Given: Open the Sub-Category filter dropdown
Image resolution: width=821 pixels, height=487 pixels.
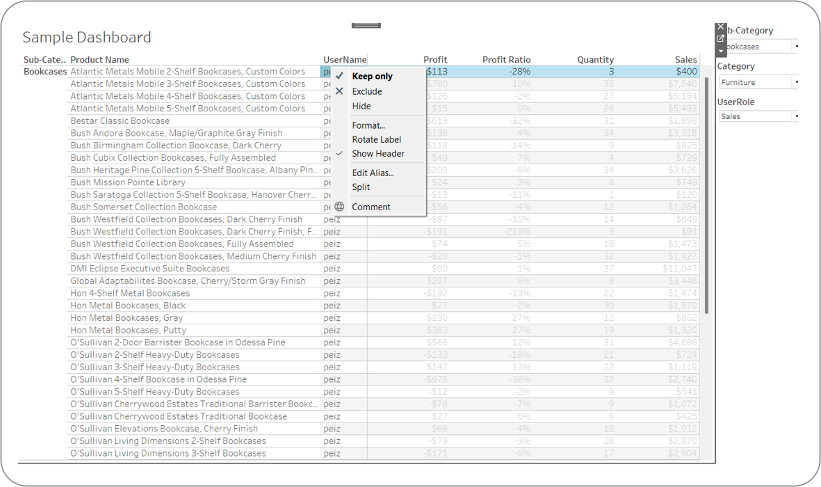Looking at the screenshot, I should [x=758, y=47].
